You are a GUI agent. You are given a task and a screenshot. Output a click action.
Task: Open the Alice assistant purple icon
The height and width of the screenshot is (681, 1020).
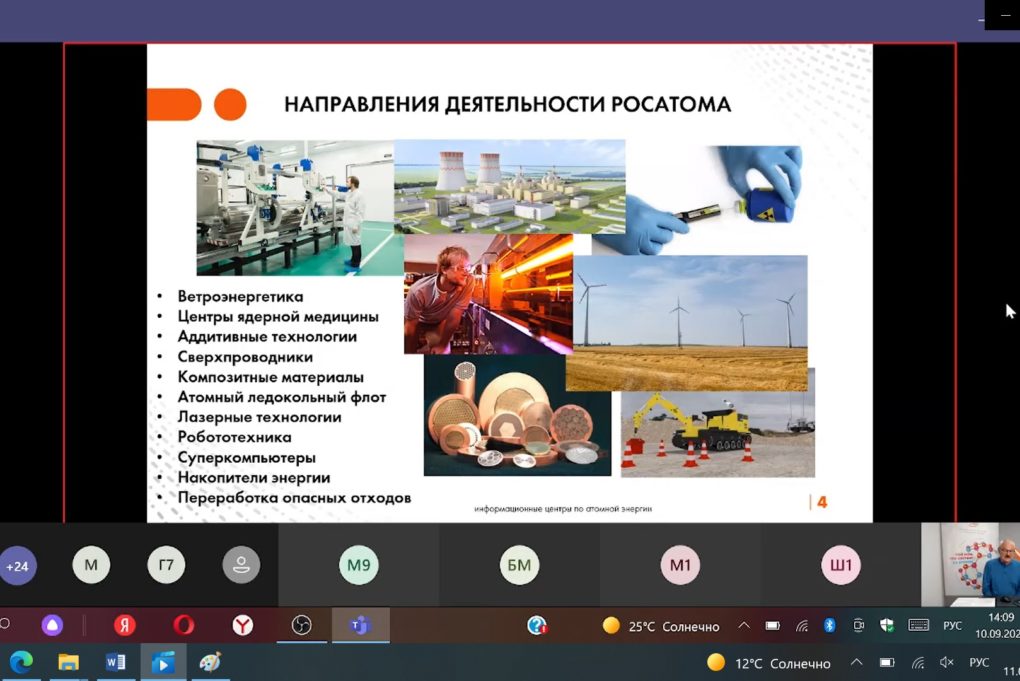[x=52, y=625]
